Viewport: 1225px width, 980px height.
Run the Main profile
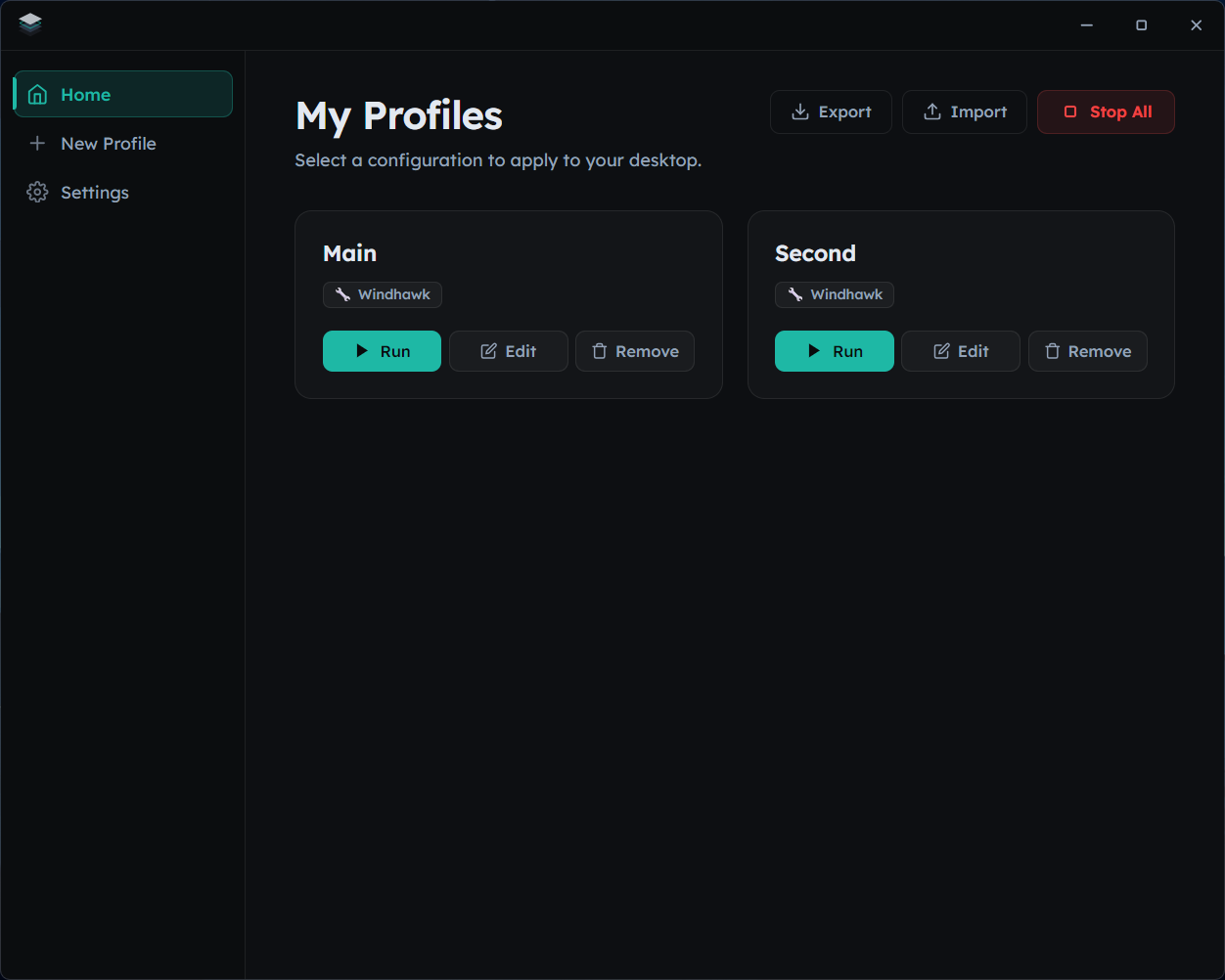382,351
